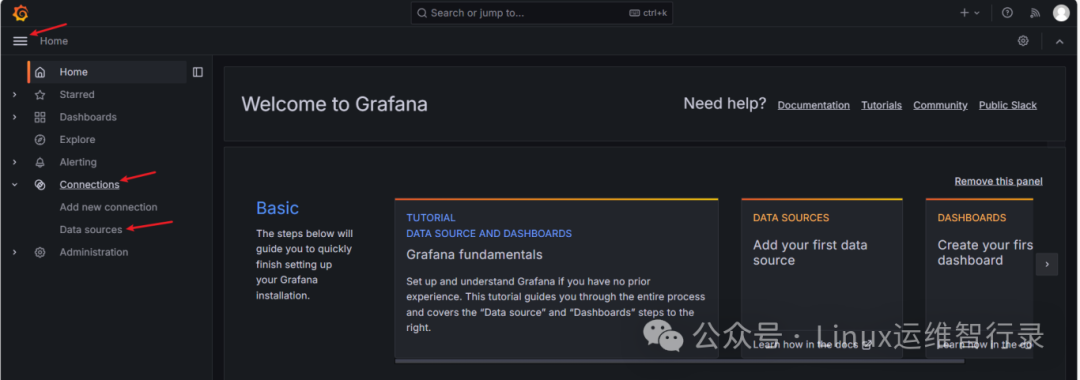Image resolution: width=1080 pixels, height=380 pixels.
Task: Open Add your first data source card
Action: click(822, 278)
